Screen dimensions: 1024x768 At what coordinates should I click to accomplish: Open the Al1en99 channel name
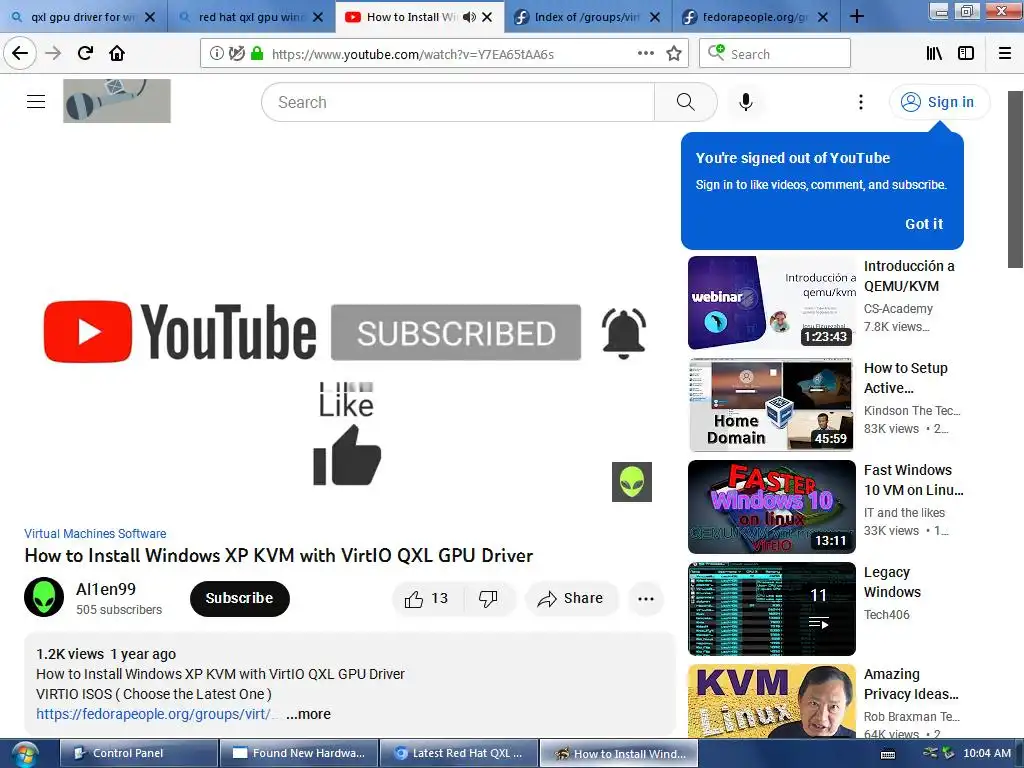tap(106, 589)
